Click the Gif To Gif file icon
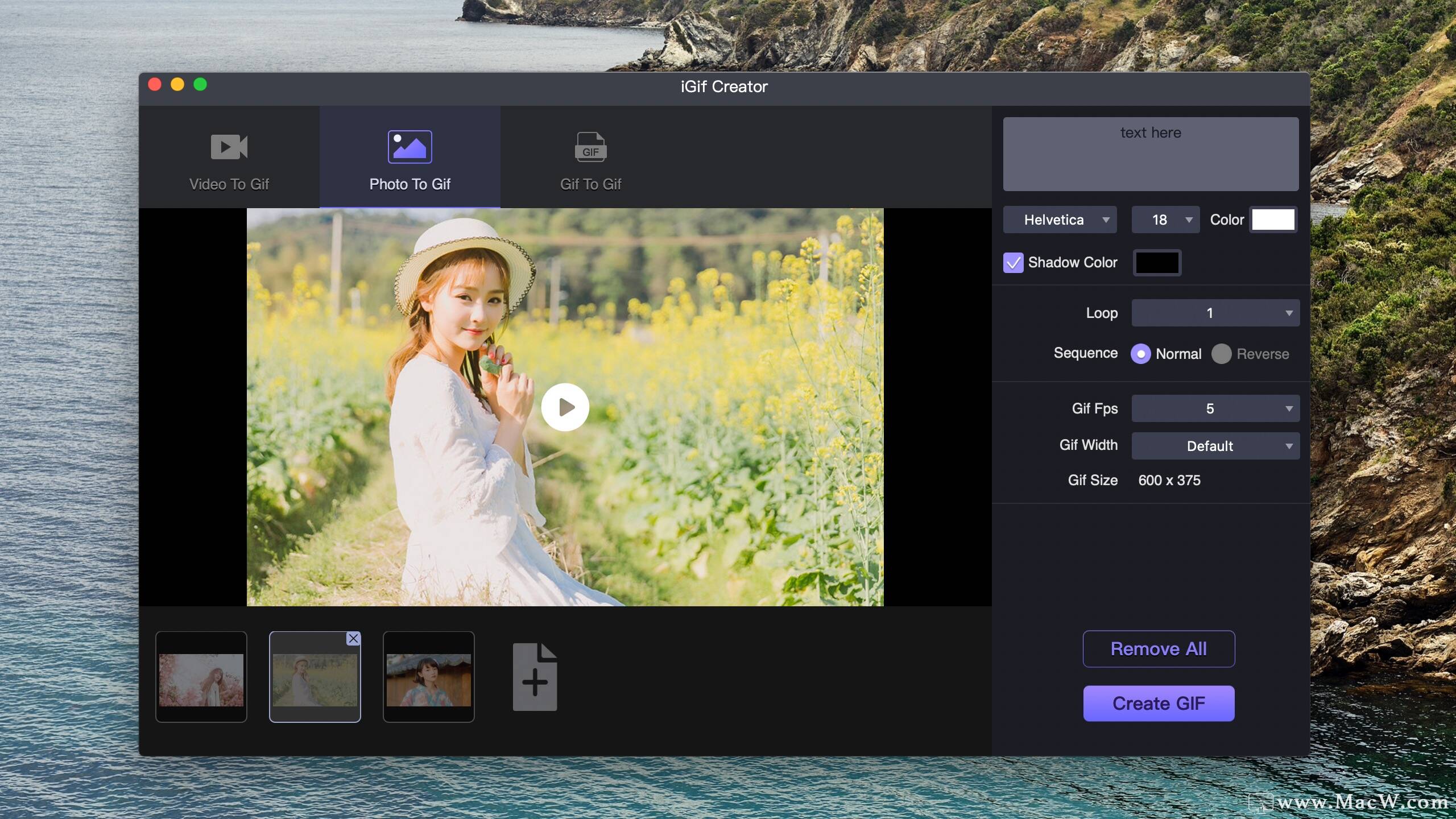Screen dimensions: 1456x819 pos(590,147)
